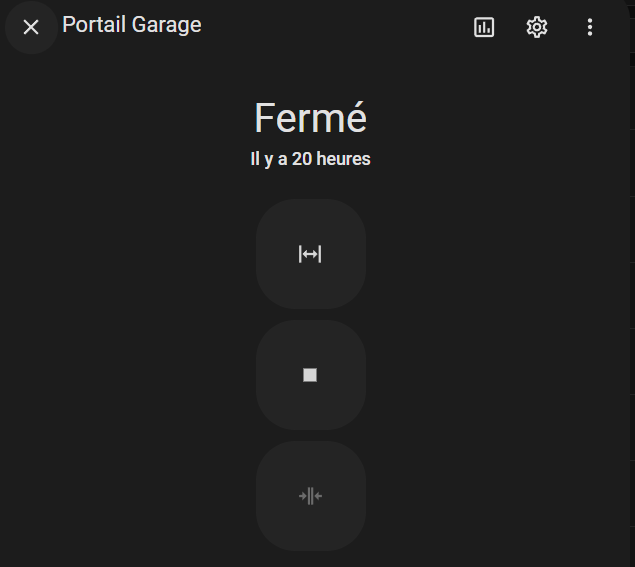The height and width of the screenshot is (567, 635).
Task: View last-changed relative time under Fermé
Action: coord(311,159)
